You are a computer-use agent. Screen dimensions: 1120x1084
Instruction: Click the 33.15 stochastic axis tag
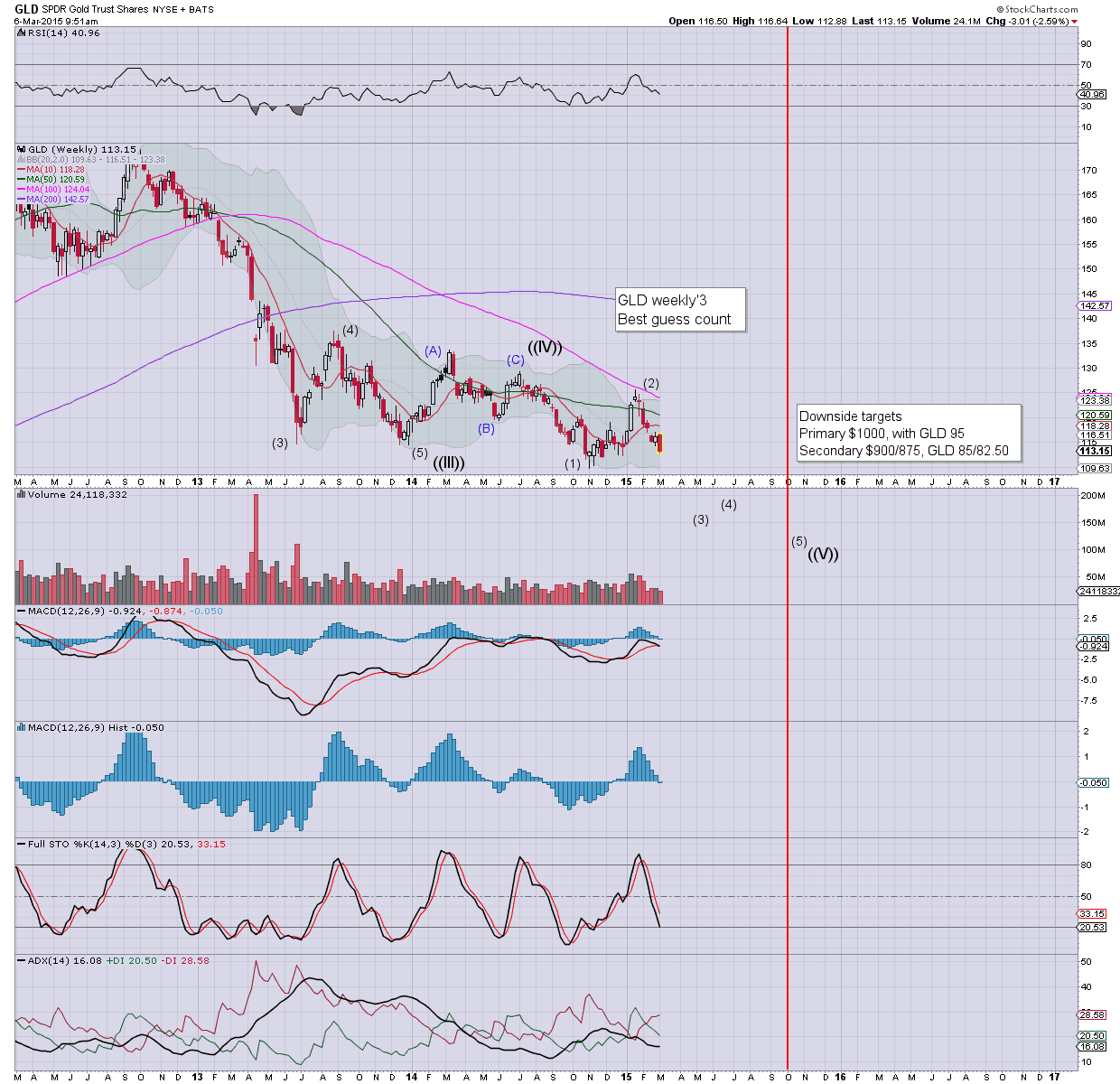click(x=1093, y=913)
